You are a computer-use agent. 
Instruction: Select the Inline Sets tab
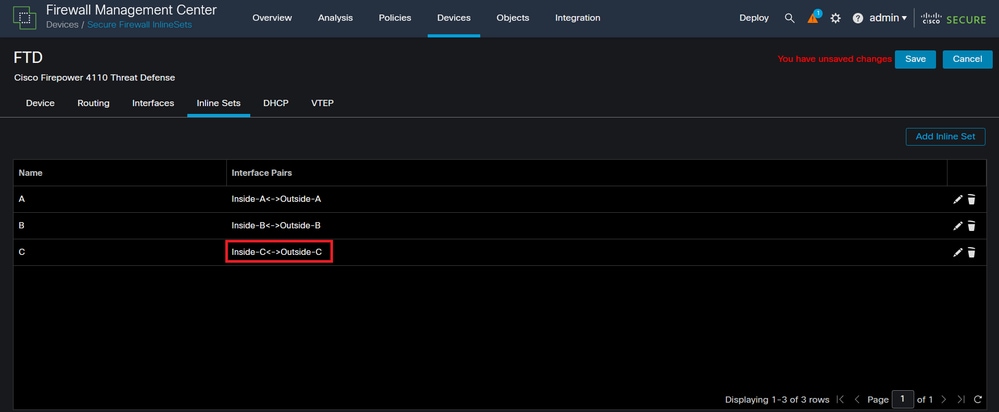tap(219, 103)
